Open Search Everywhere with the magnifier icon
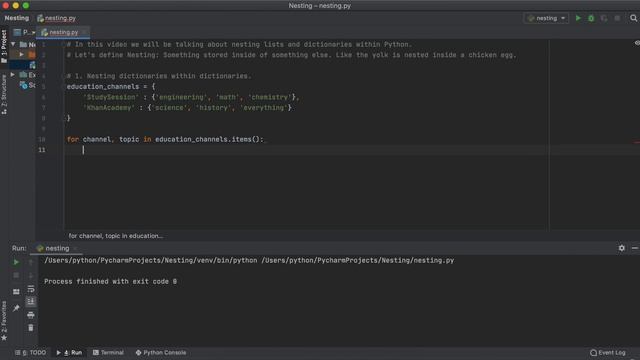 pyautogui.click(x=633, y=18)
